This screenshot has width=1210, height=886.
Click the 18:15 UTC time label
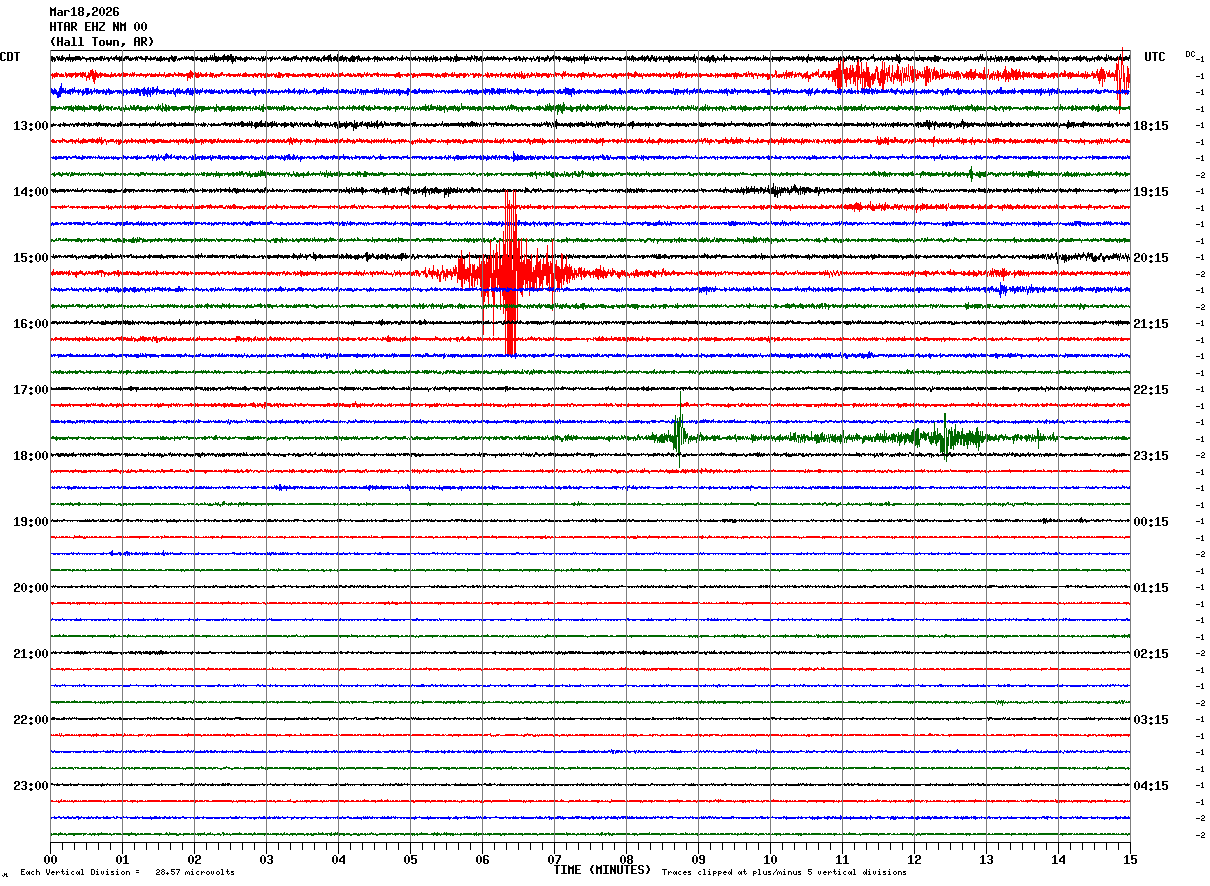click(x=1151, y=125)
